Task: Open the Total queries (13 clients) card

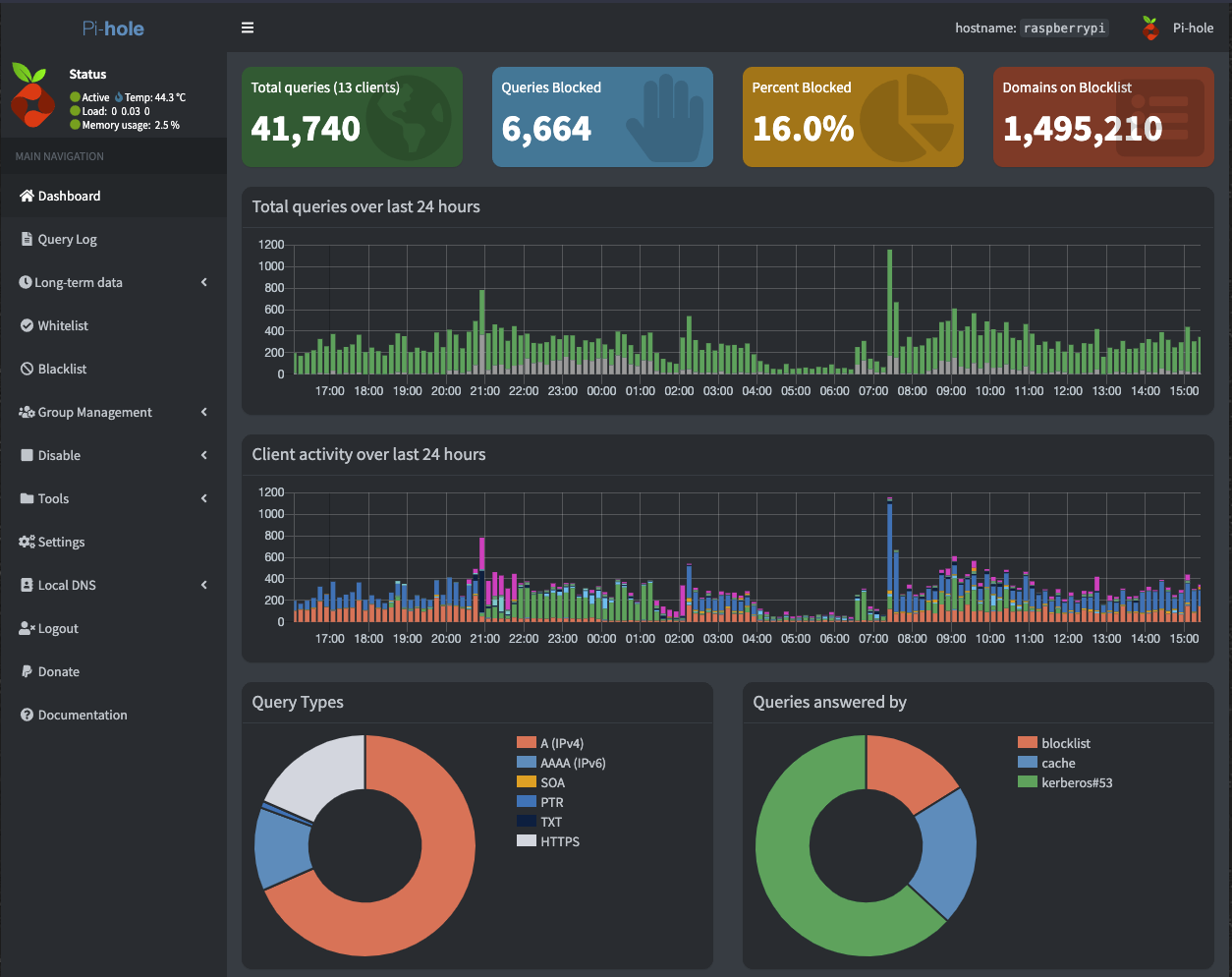Action: click(352, 116)
